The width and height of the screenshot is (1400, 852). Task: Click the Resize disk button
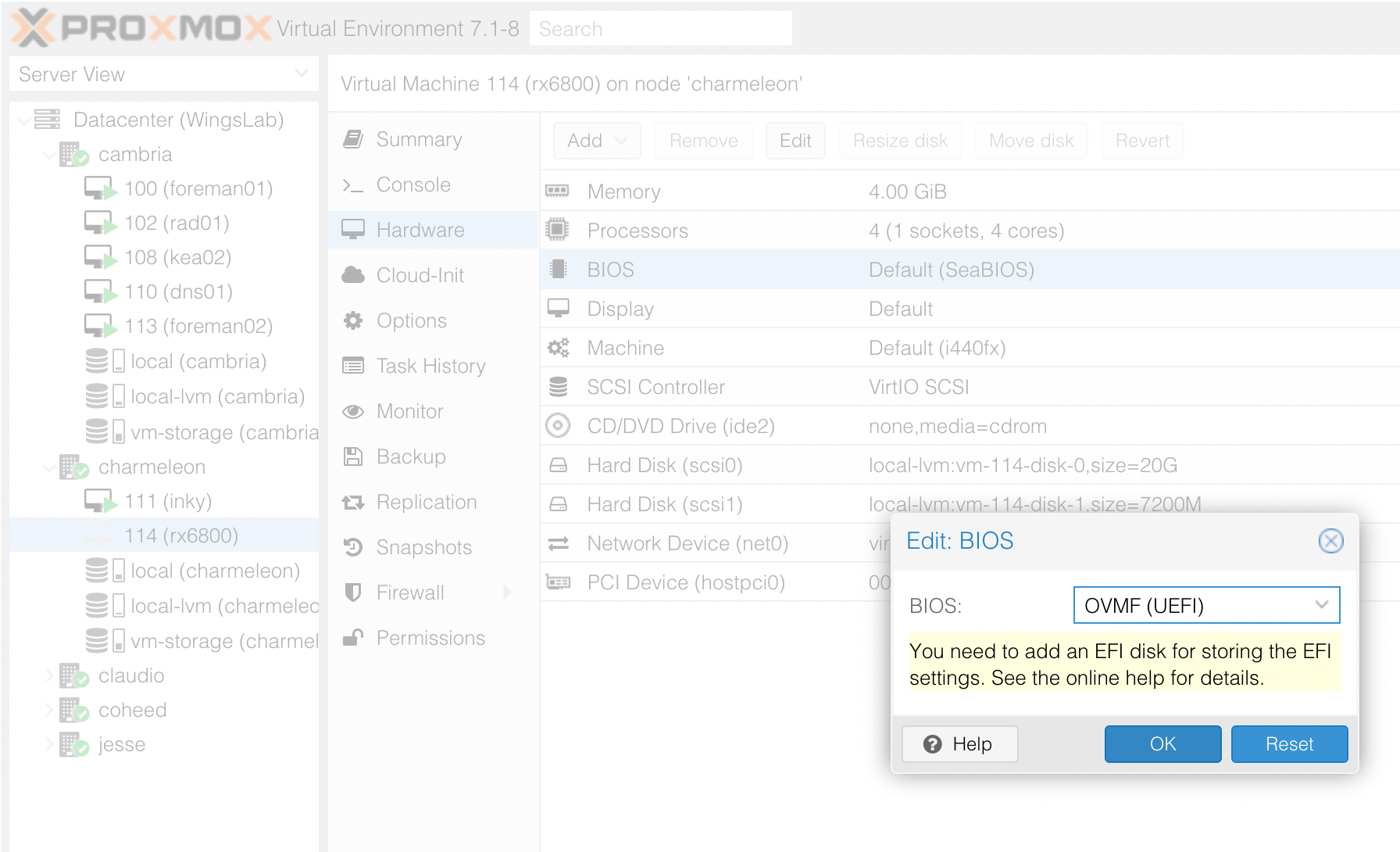900,141
